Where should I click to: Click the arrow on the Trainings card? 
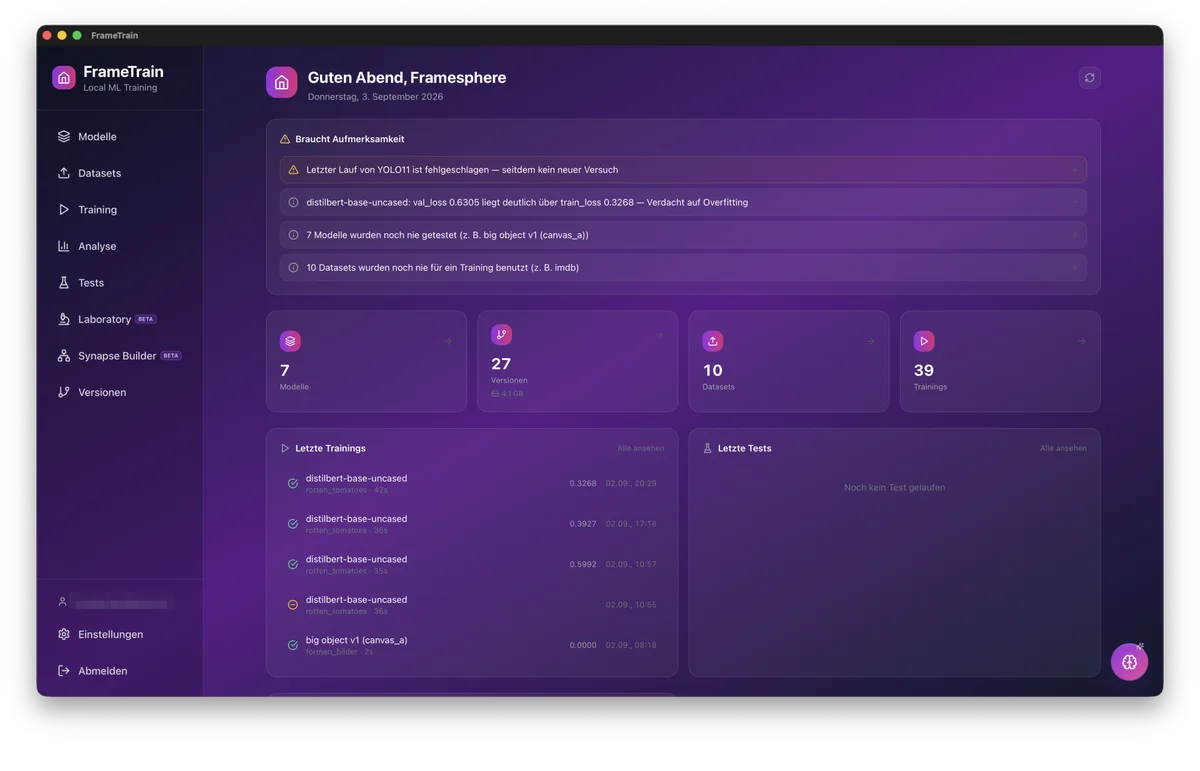click(x=1082, y=341)
